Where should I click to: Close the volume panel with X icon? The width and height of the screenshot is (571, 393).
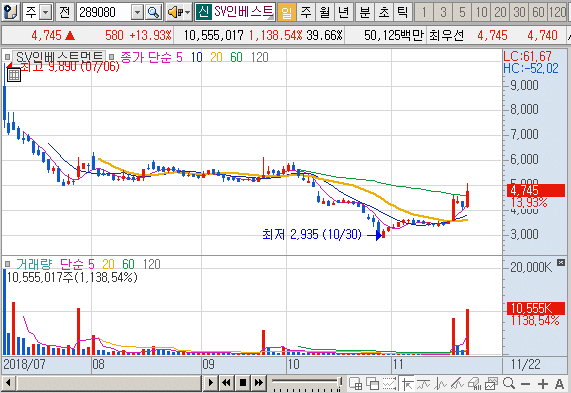(561, 262)
